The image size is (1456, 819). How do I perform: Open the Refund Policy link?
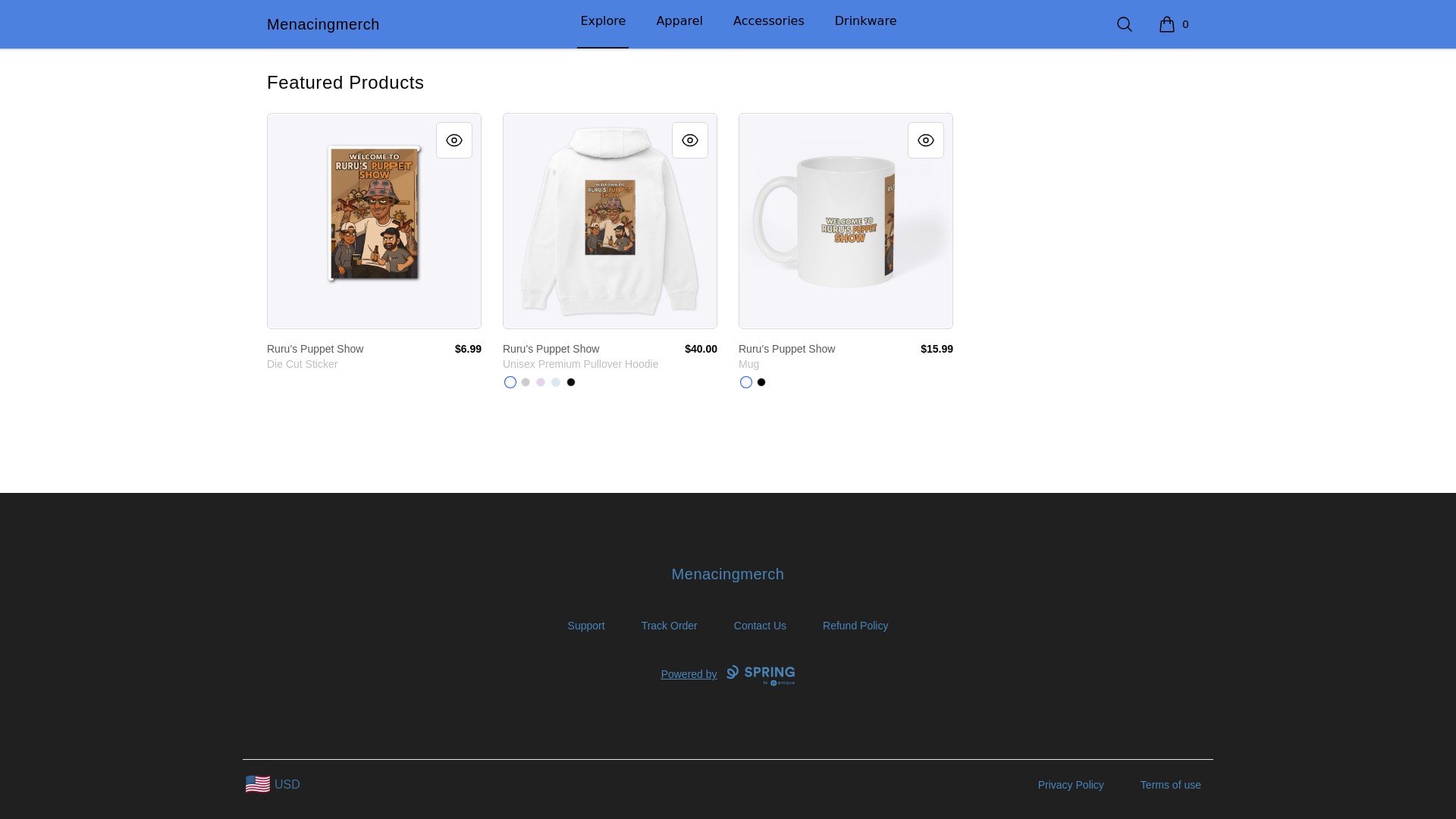[x=855, y=626]
